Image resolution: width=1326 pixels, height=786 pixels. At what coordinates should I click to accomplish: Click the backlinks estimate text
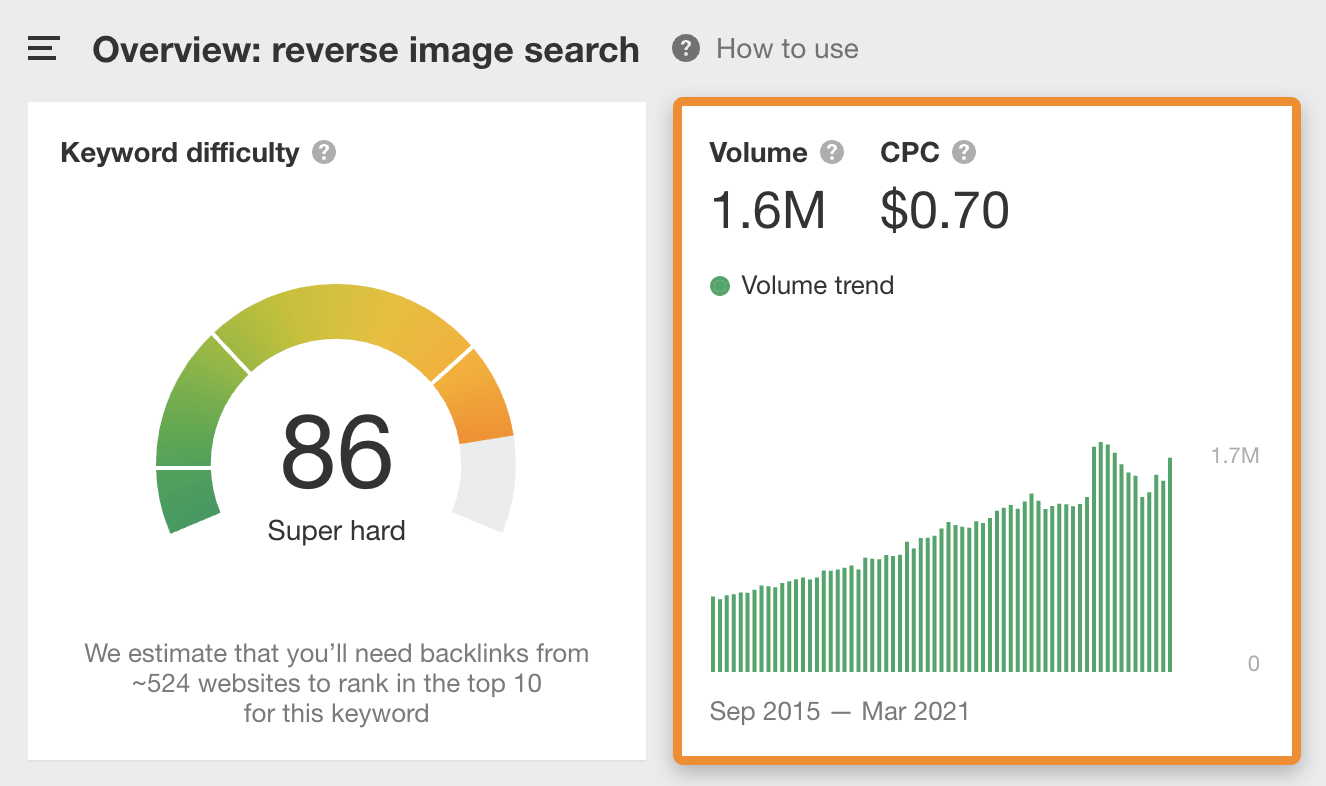click(x=336, y=683)
